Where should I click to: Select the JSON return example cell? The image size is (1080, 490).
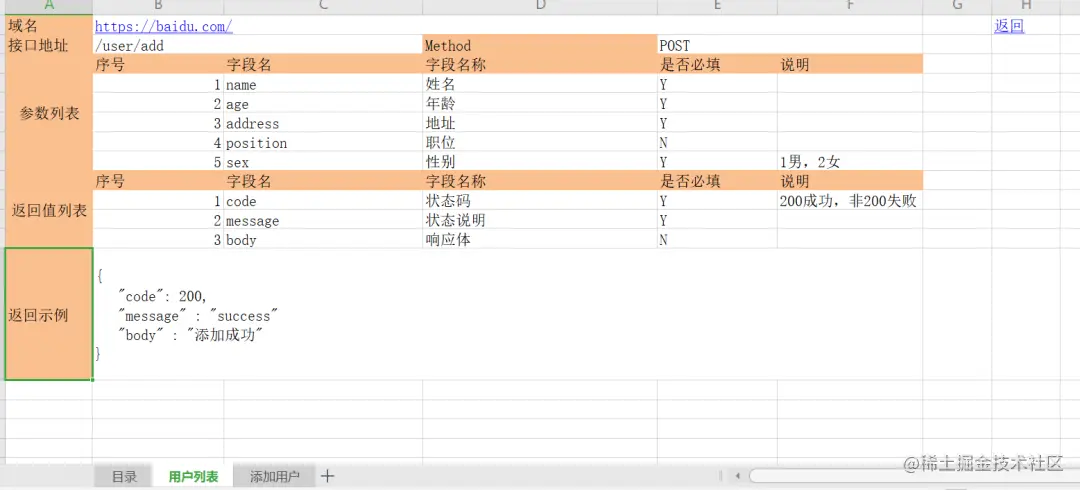pyautogui.click(x=508, y=314)
